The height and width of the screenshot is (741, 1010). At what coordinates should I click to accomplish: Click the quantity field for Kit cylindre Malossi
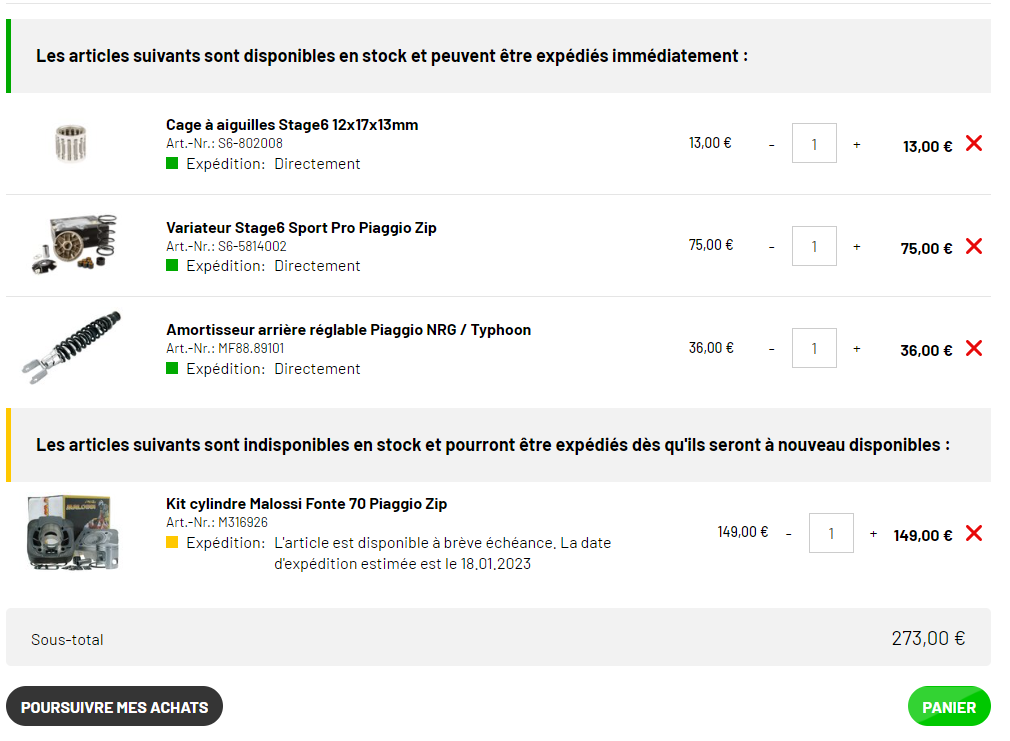coord(831,533)
